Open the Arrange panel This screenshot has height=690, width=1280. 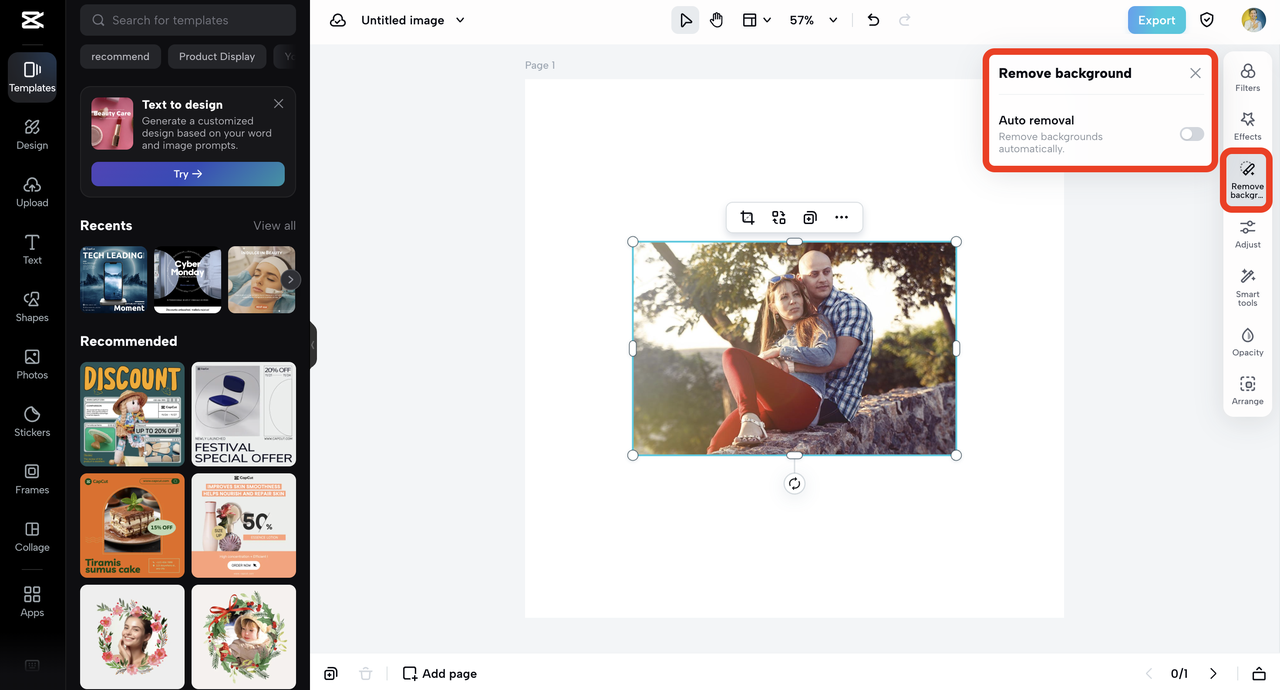(x=1248, y=391)
